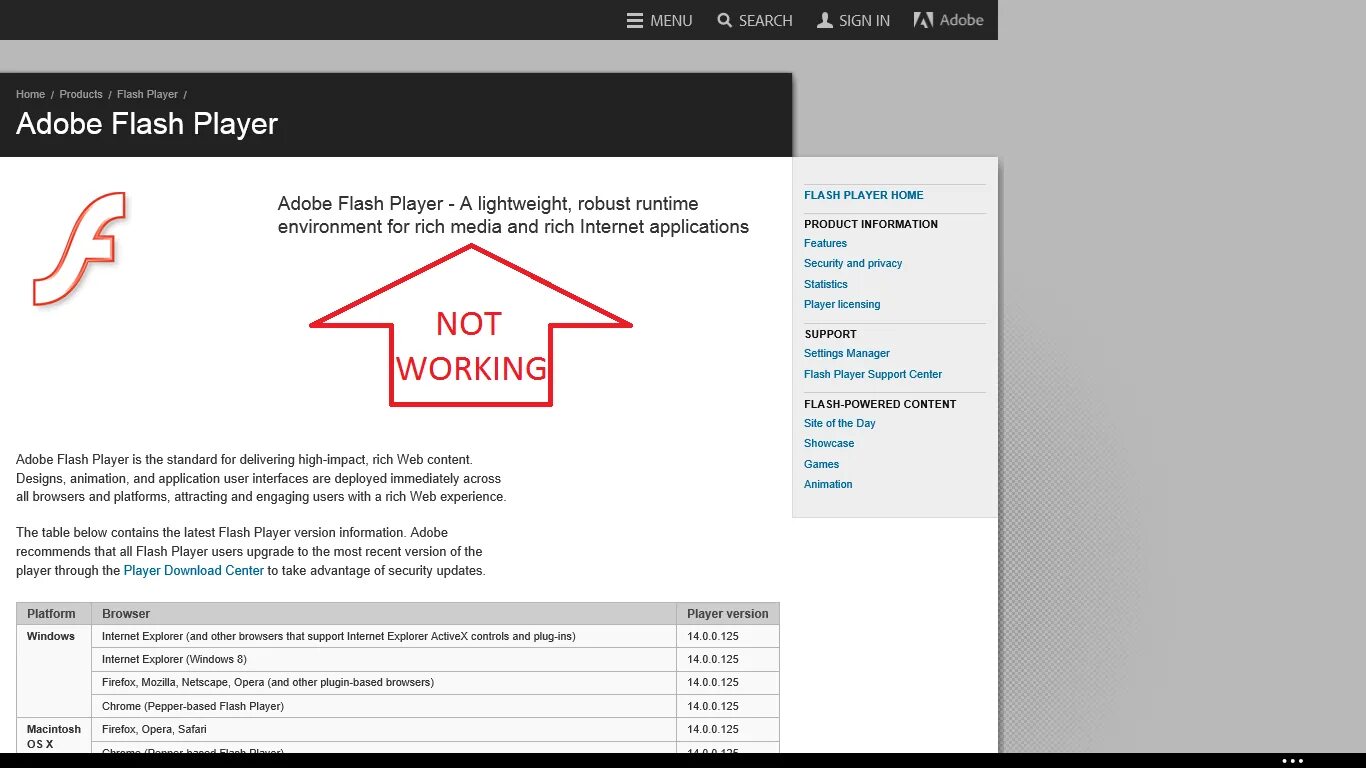Click the Adobe Flash Player page title

[147, 124]
